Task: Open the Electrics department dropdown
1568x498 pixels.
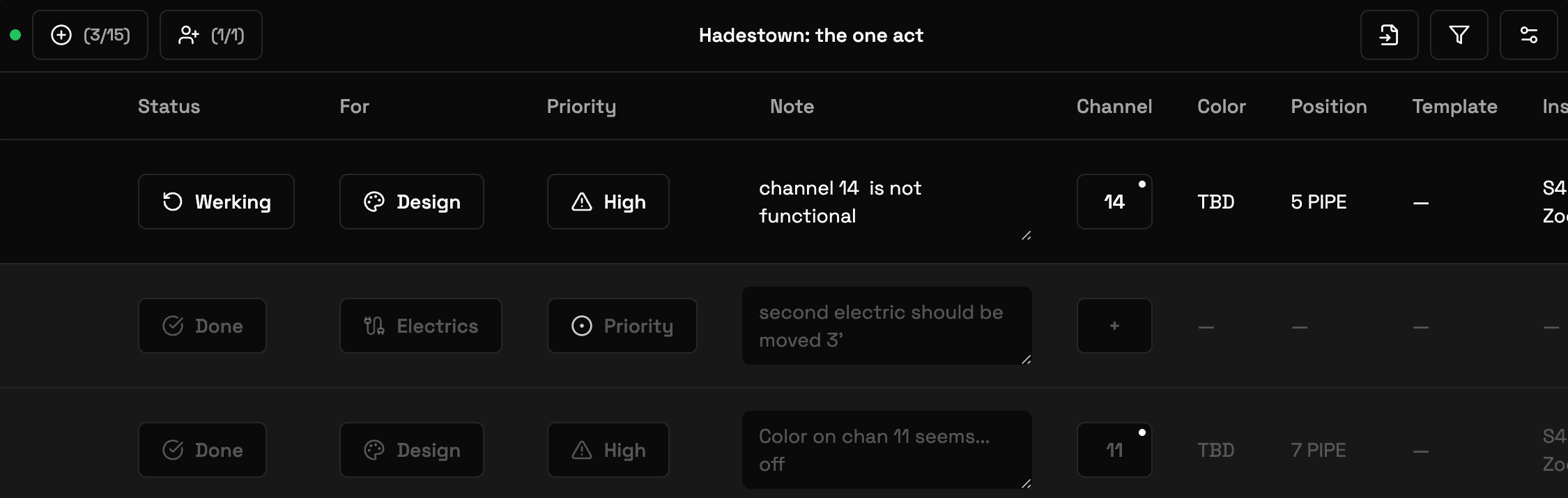Action: [421, 326]
